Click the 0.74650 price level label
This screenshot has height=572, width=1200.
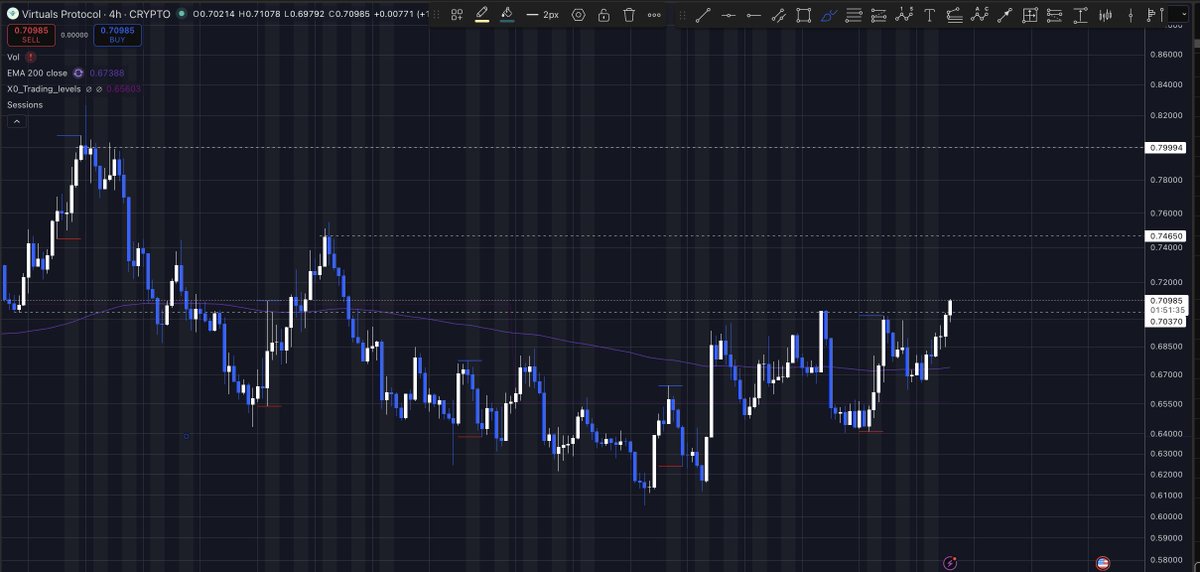1167,236
